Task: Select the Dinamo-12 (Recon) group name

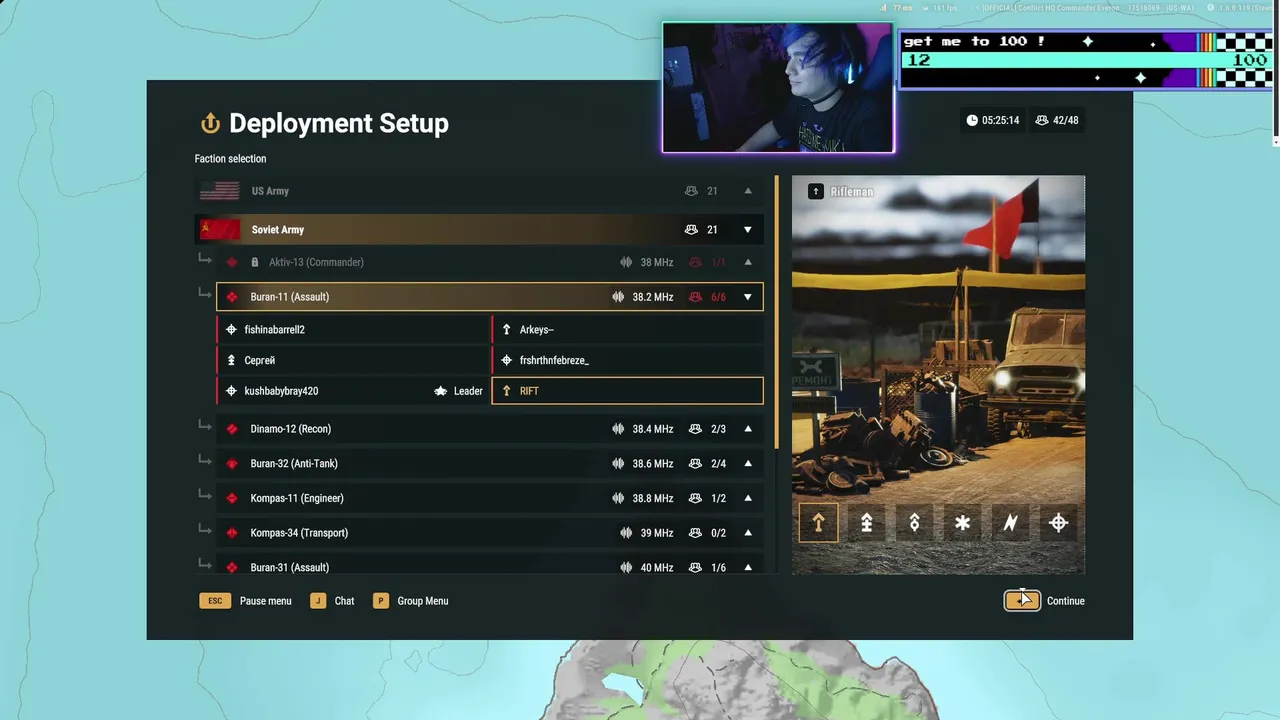Action: coord(291,429)
